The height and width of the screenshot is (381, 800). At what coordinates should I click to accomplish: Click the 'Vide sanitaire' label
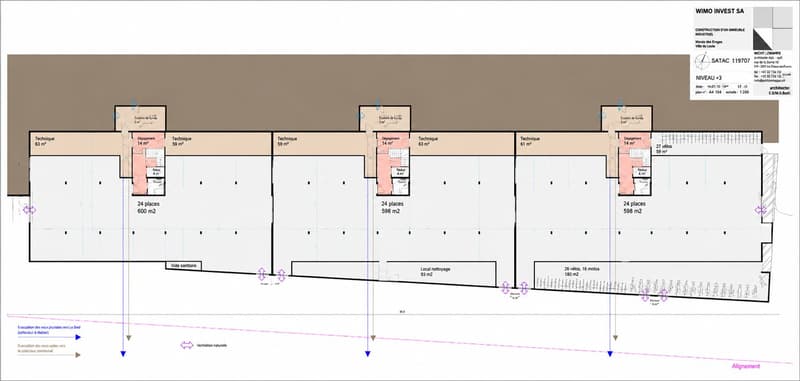[183, 266]
